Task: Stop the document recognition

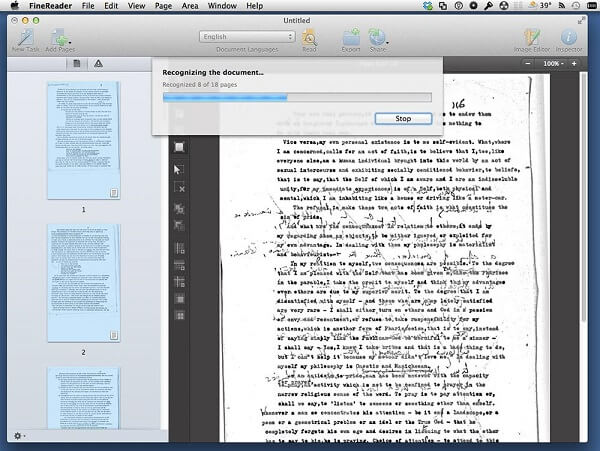Action: click(x=403, y=118)
